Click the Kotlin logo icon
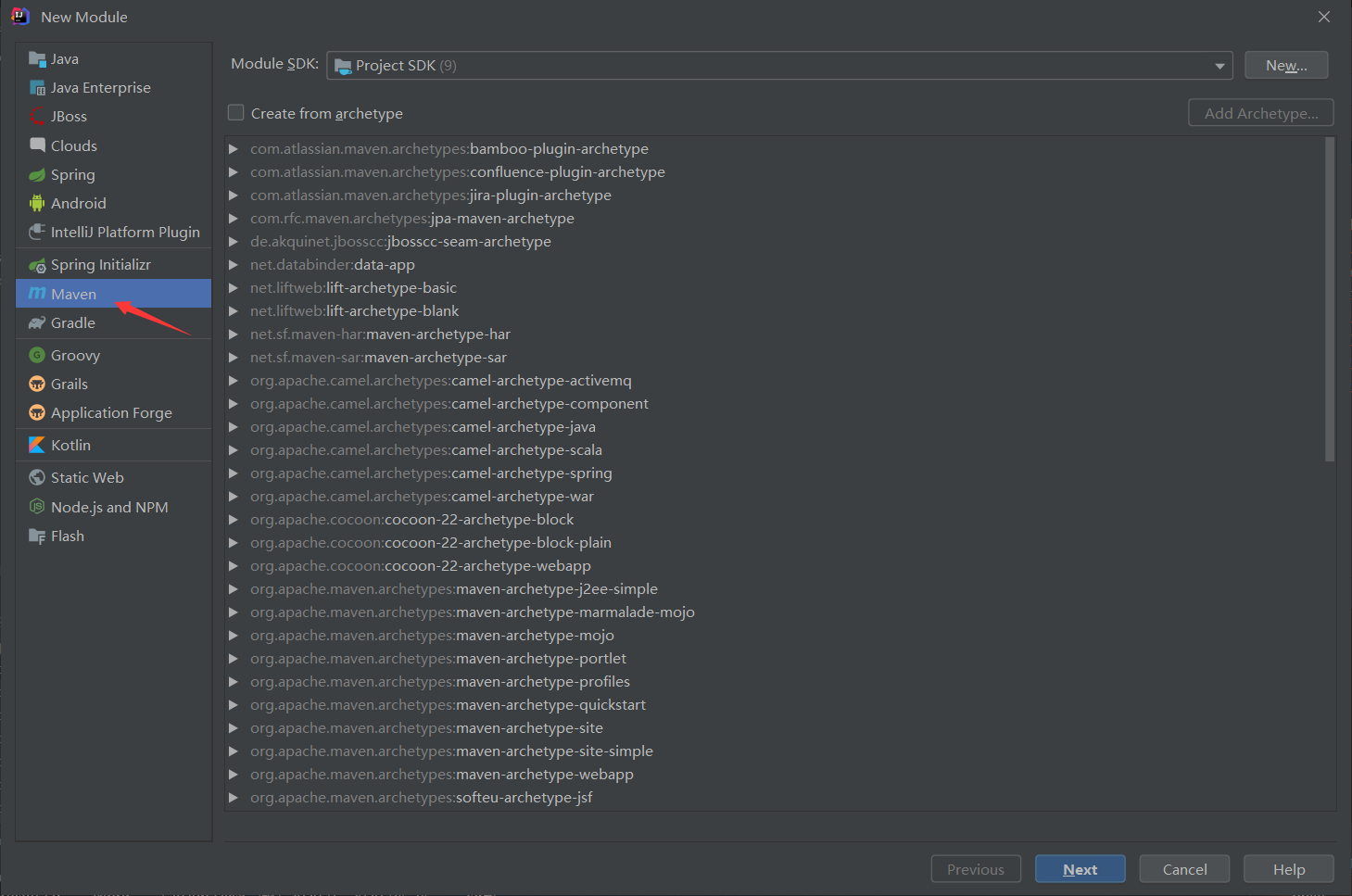The width and height of the screenshot is (1352, 896). point(37,446)
